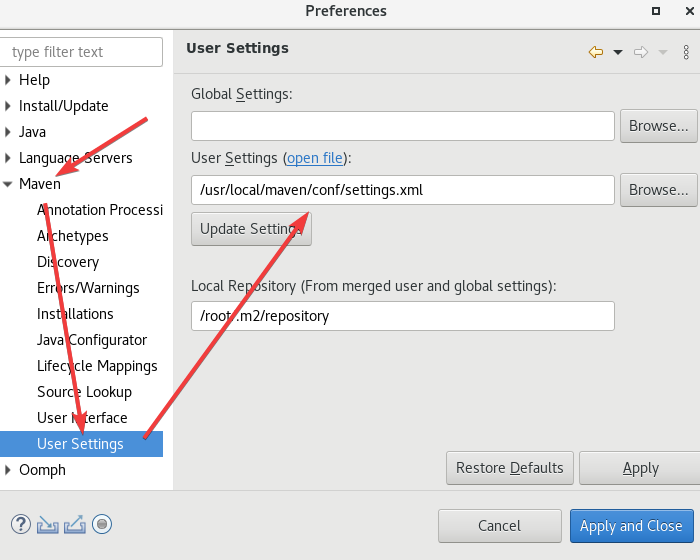Click the Apply button

640,468
